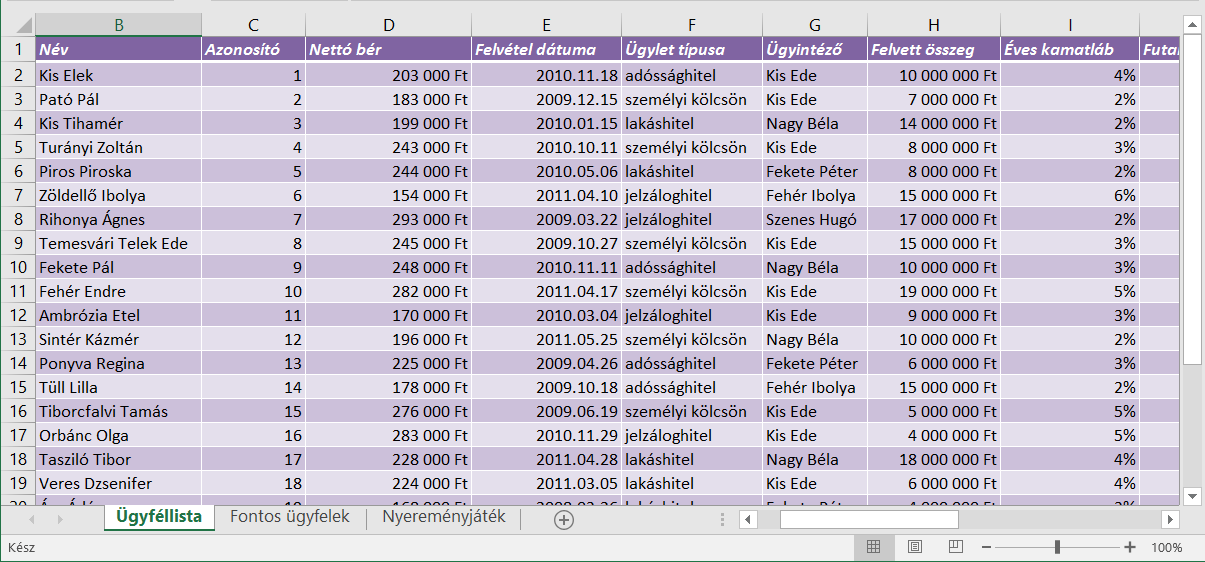Click the vertical scrollbar down arrow

pos(1192,495)
